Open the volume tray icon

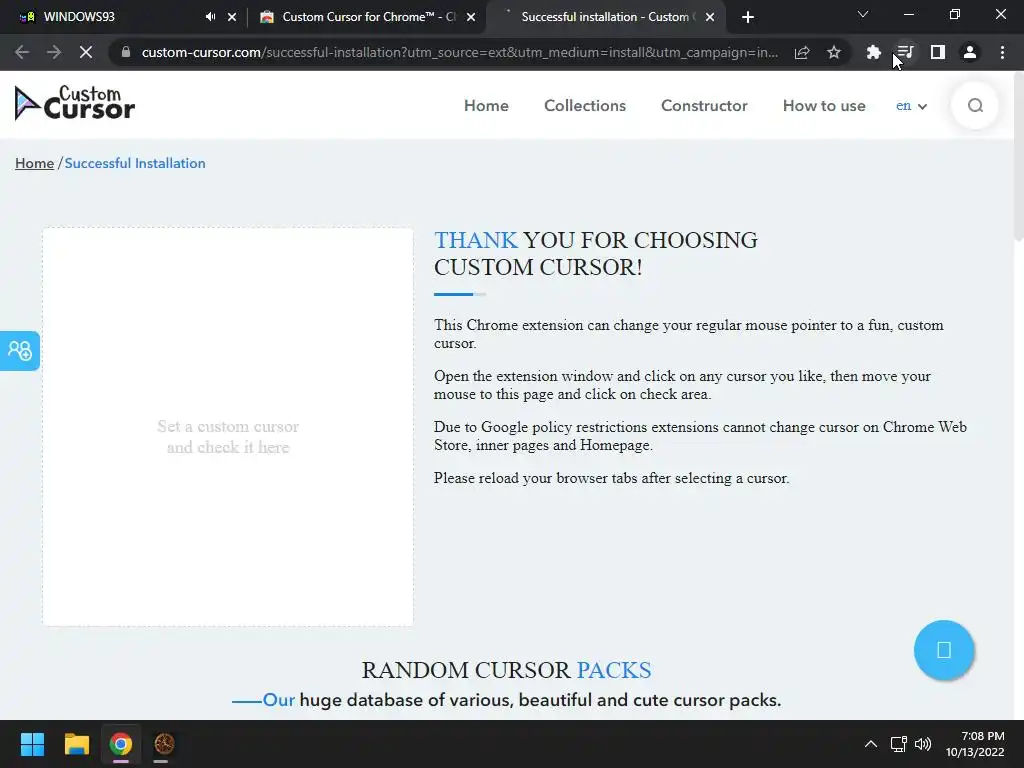[x=923, y=744]
